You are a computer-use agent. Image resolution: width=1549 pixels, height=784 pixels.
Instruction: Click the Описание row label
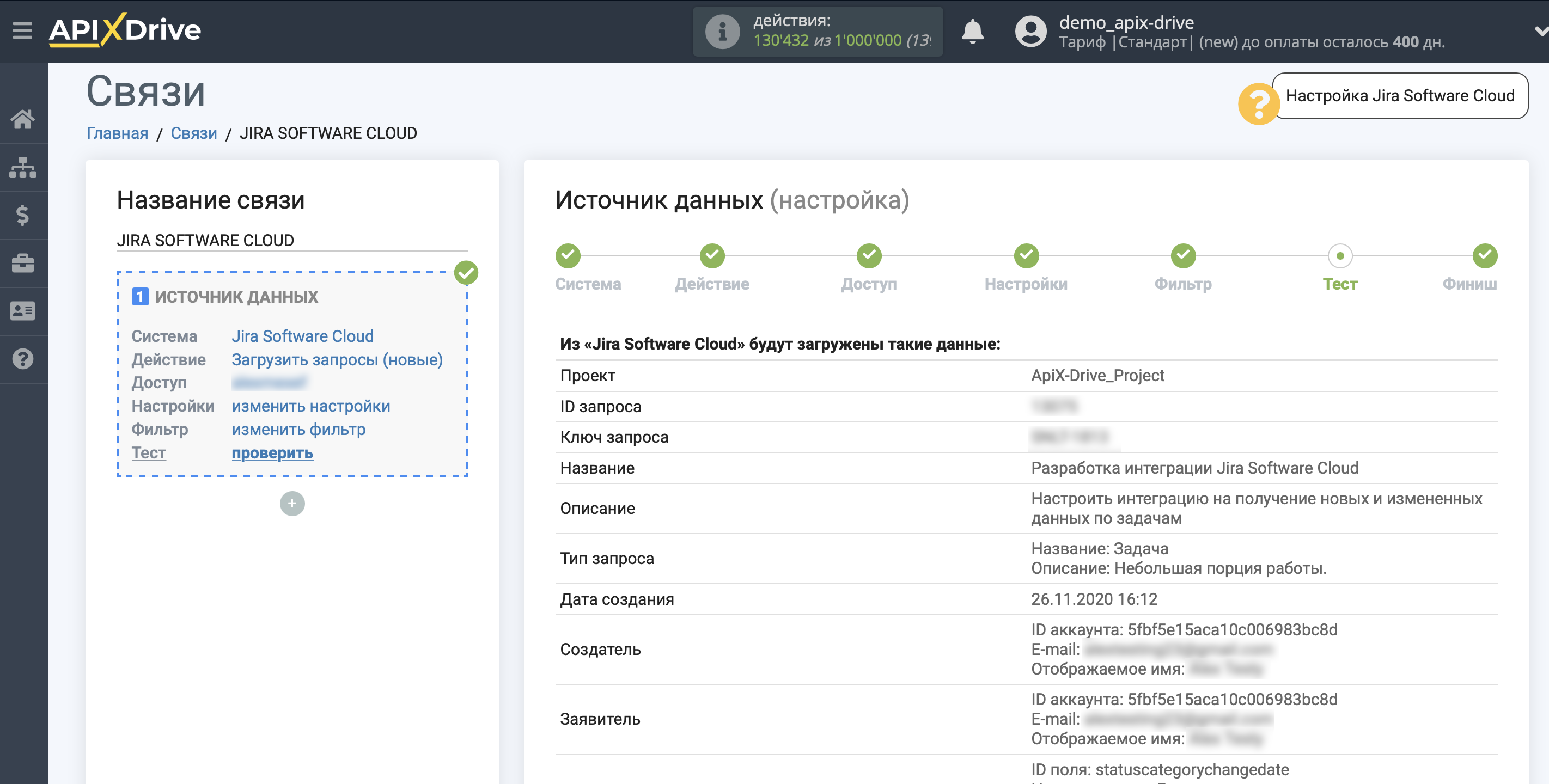pos(597,508)
